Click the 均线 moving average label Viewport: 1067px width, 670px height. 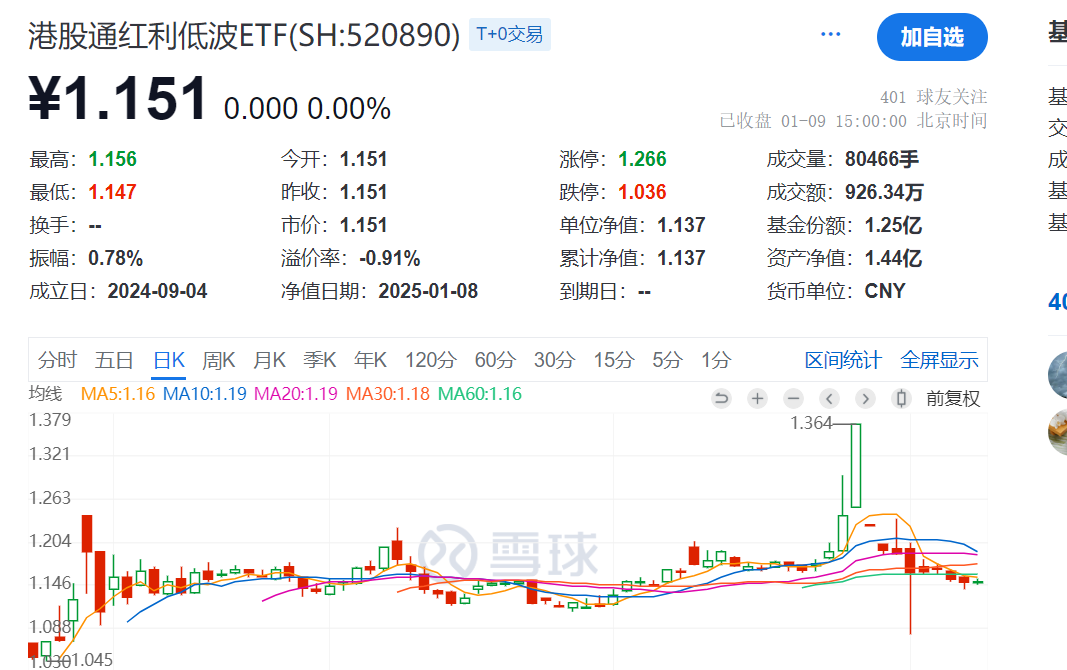coord(45,394)
